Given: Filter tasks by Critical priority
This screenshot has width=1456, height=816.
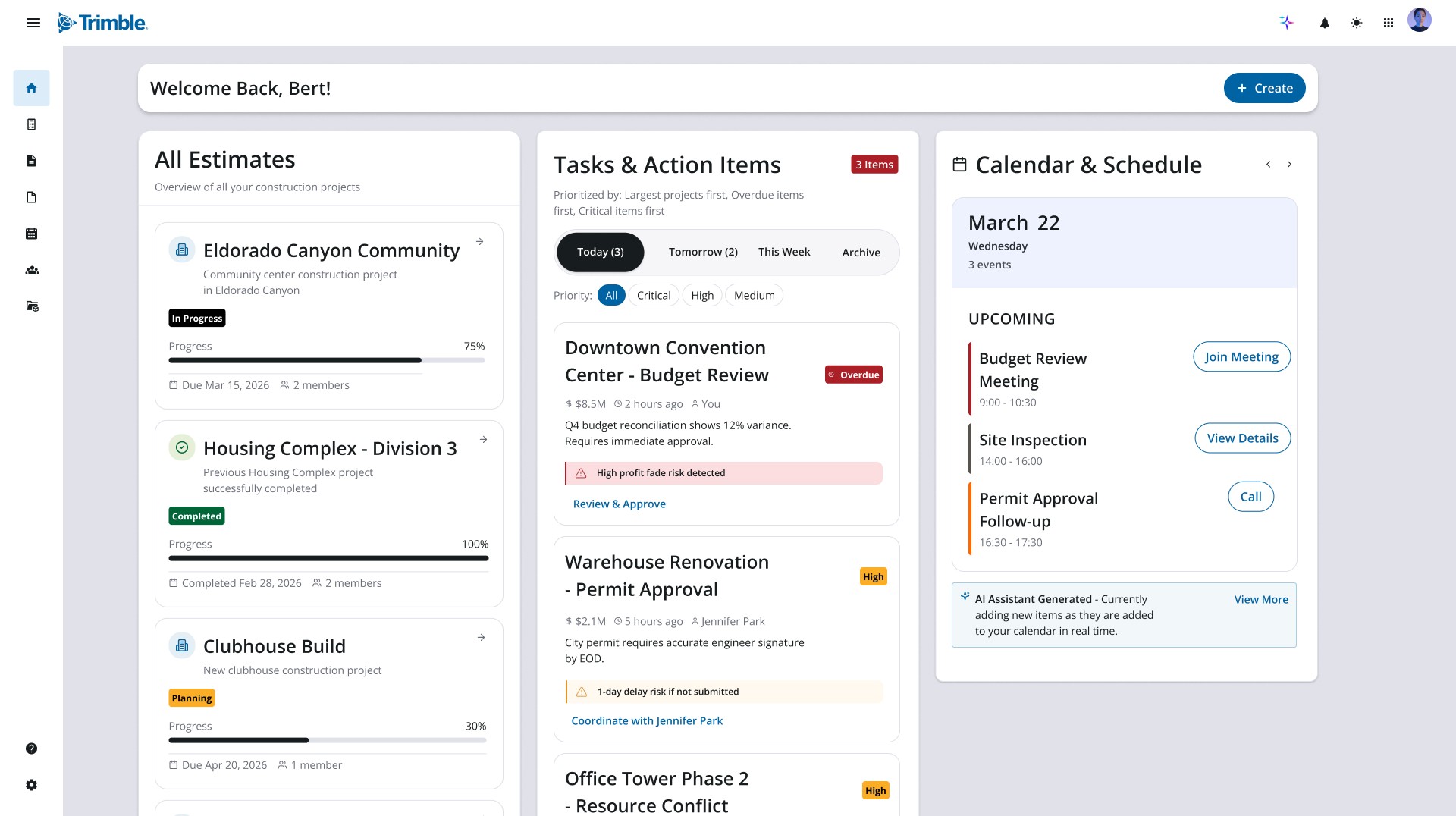Looking at the screenshot, I should 654,295.
